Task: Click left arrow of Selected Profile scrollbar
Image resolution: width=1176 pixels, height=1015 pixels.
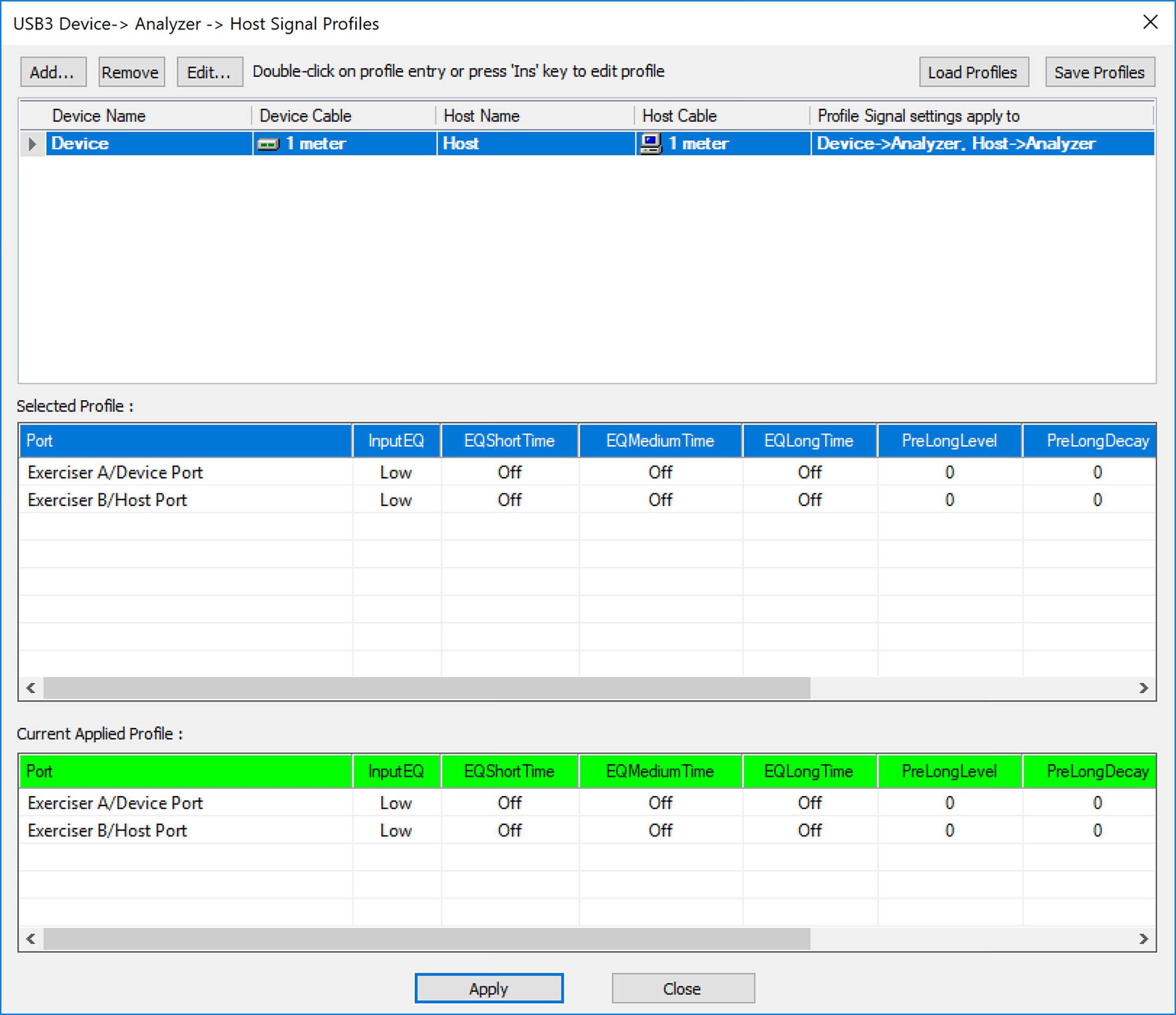Action: coord(31,688)
